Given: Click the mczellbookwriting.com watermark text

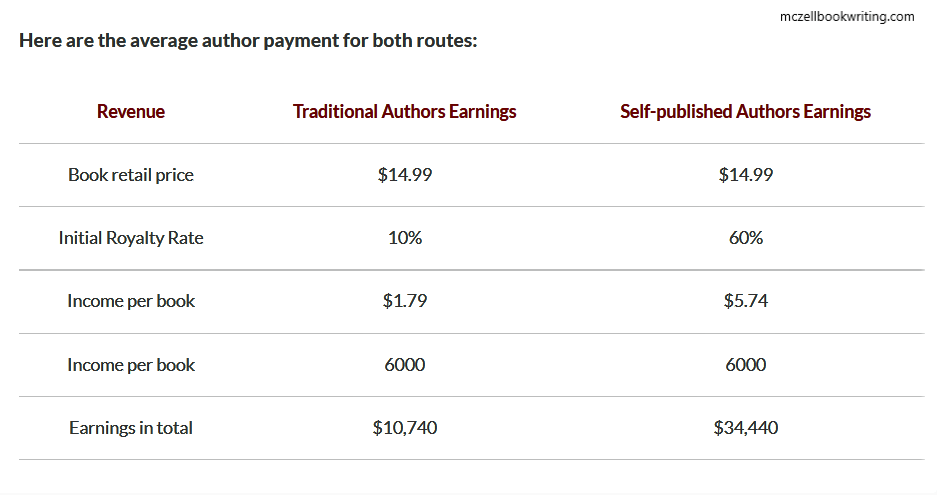Looking at the screenshot, I should pyautogui.click(x=847, y=17).
